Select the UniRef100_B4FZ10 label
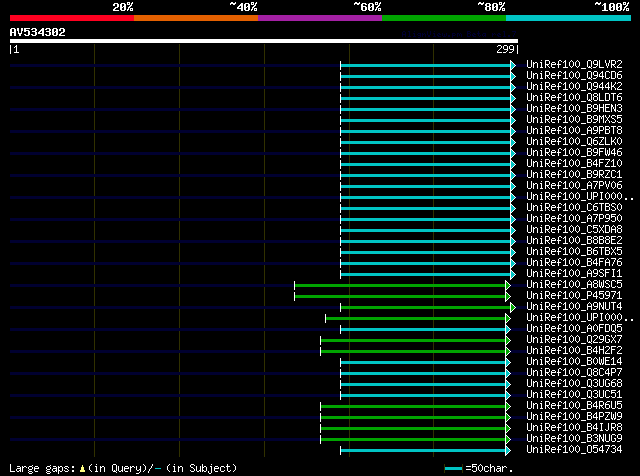 [574, 164]
